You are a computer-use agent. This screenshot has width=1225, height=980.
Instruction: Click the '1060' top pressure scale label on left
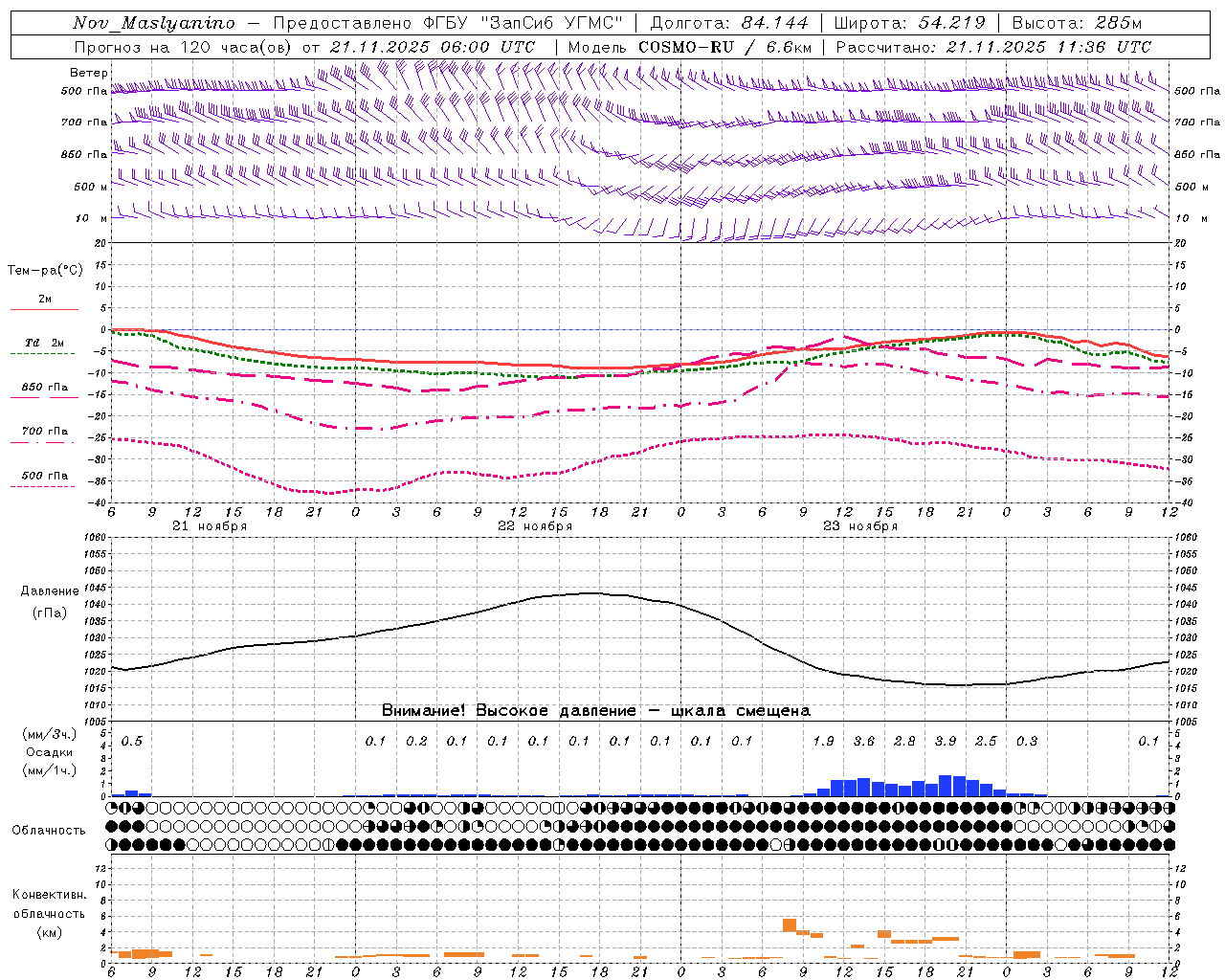(x=97, y=538)
